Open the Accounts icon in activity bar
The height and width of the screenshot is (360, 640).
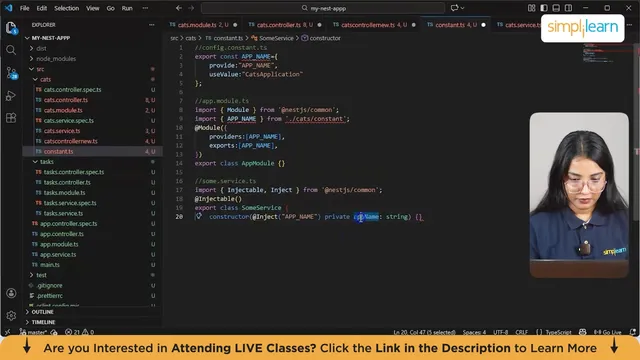(11, 293)
